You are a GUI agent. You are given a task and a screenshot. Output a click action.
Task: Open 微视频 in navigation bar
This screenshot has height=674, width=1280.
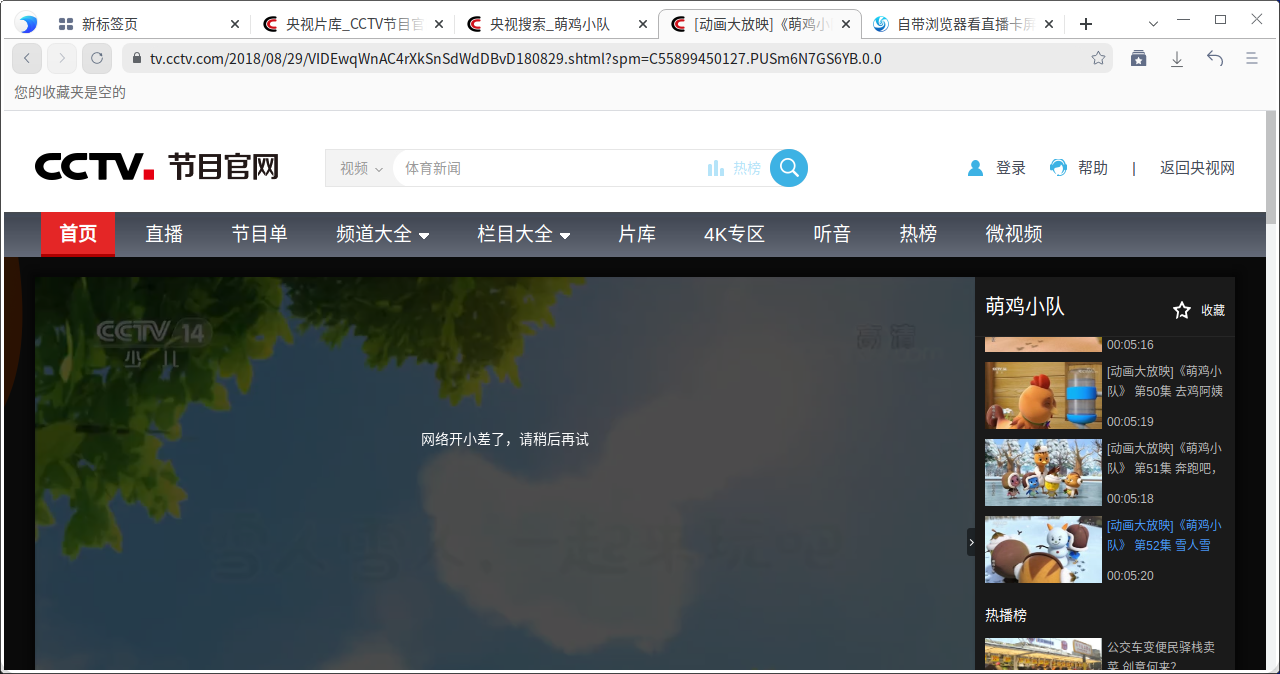(x=1014, y=234)
